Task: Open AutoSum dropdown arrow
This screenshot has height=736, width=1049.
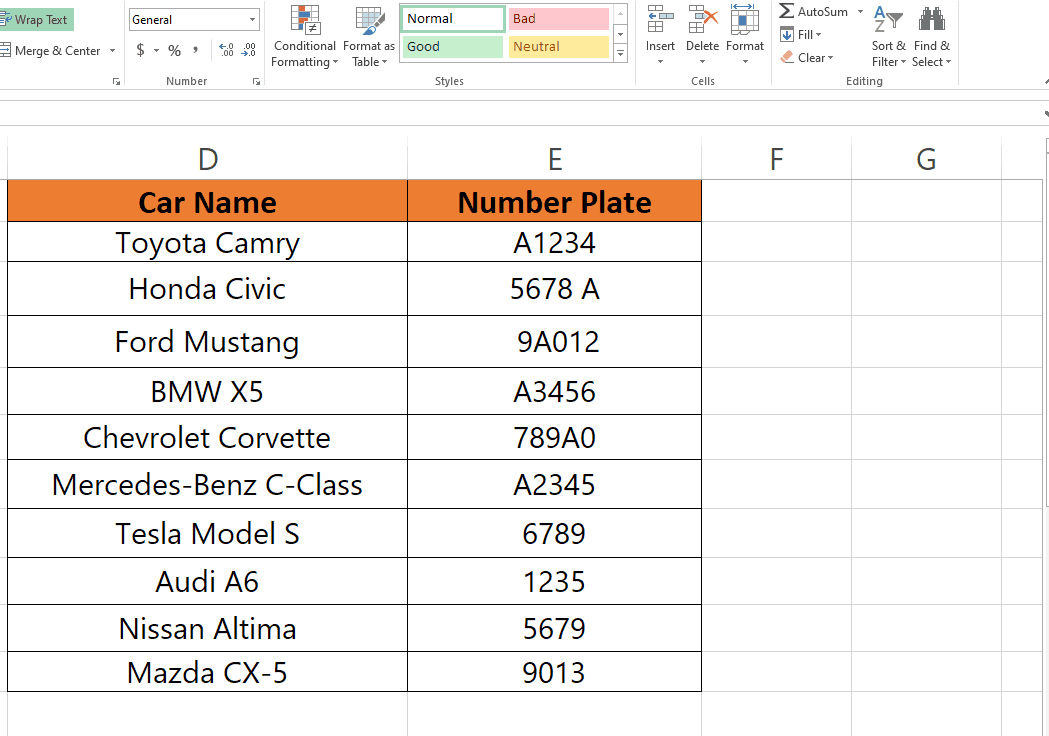Action: tap(860, 11)
